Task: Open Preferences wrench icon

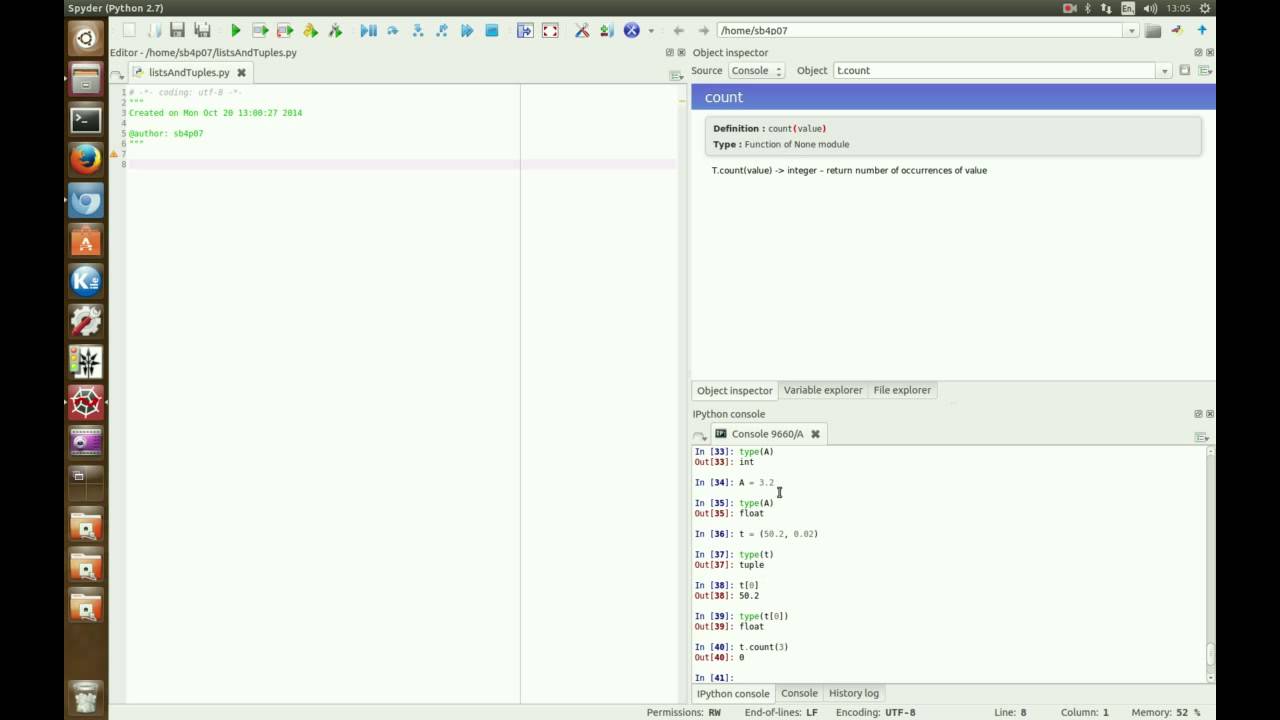Action: click(582, 31)
